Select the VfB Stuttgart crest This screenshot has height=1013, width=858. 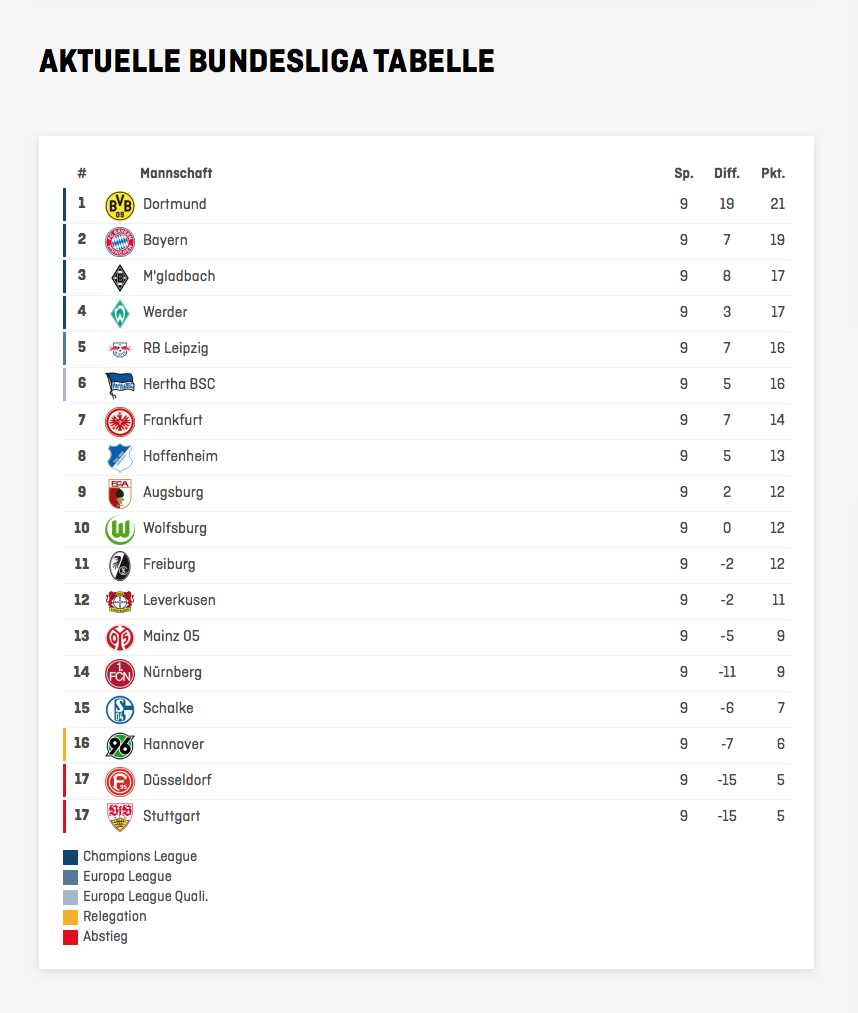coord(120,817)
